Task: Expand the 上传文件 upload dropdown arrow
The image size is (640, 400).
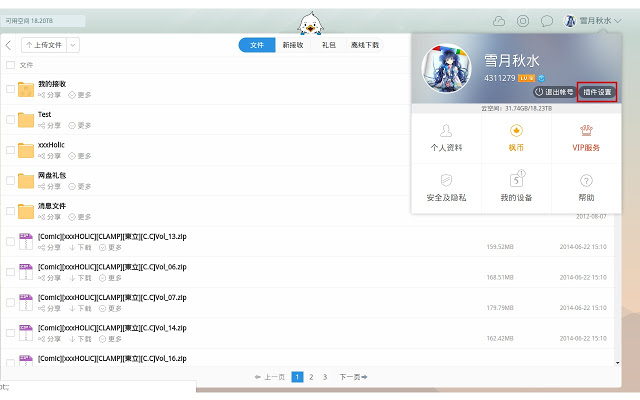Action: click(73, 45)
